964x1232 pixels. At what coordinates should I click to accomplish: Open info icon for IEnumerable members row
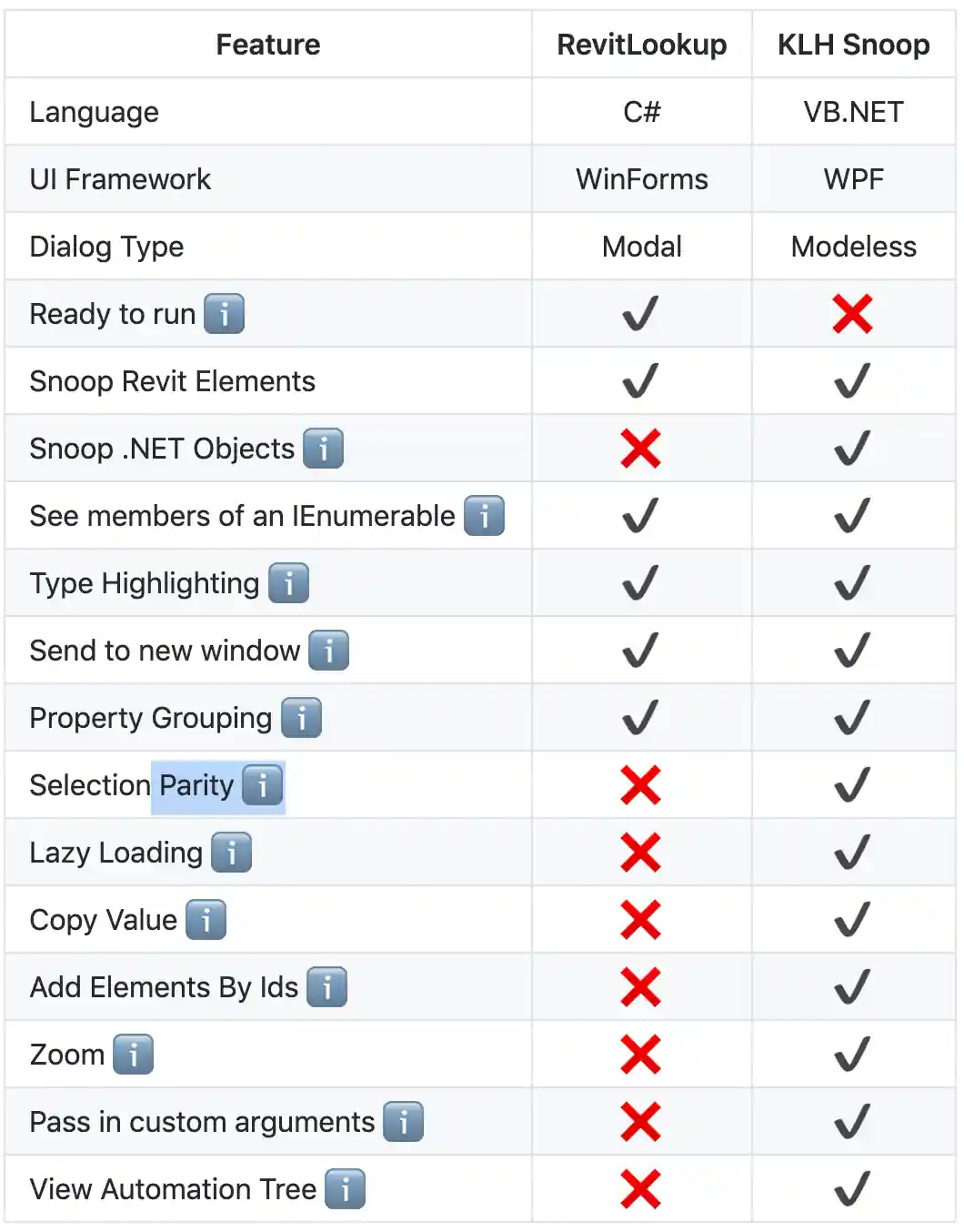[x=484, y=516]
